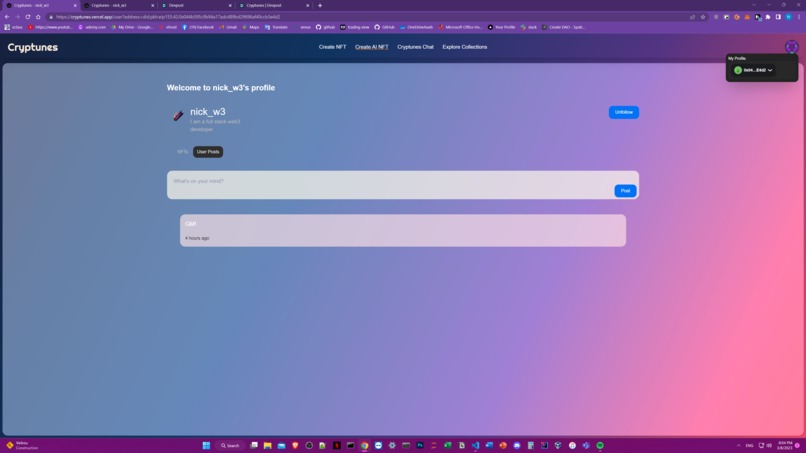Open a new browser tab with plus
Viewport: 806px width, 453px height.
coord(320,5)
